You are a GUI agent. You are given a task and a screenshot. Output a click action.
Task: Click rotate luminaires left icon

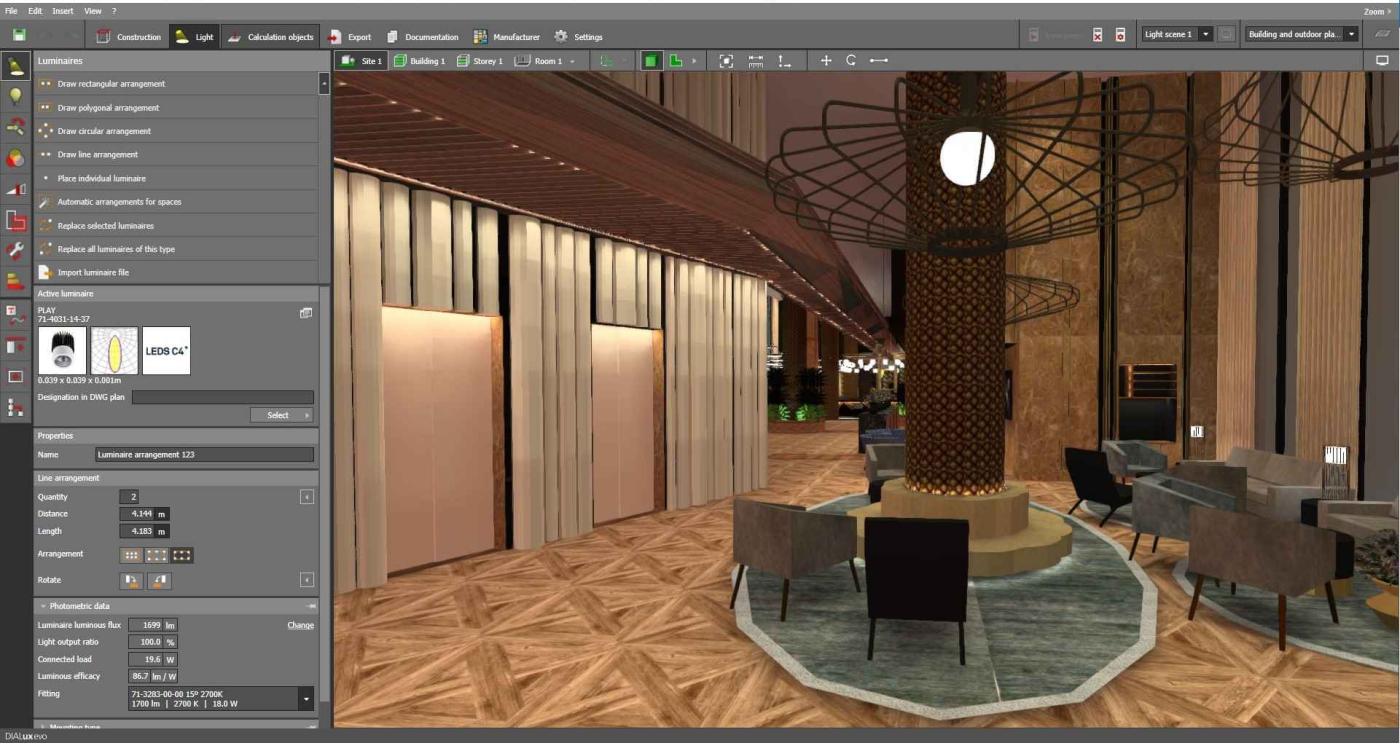[x=131, y=580]
